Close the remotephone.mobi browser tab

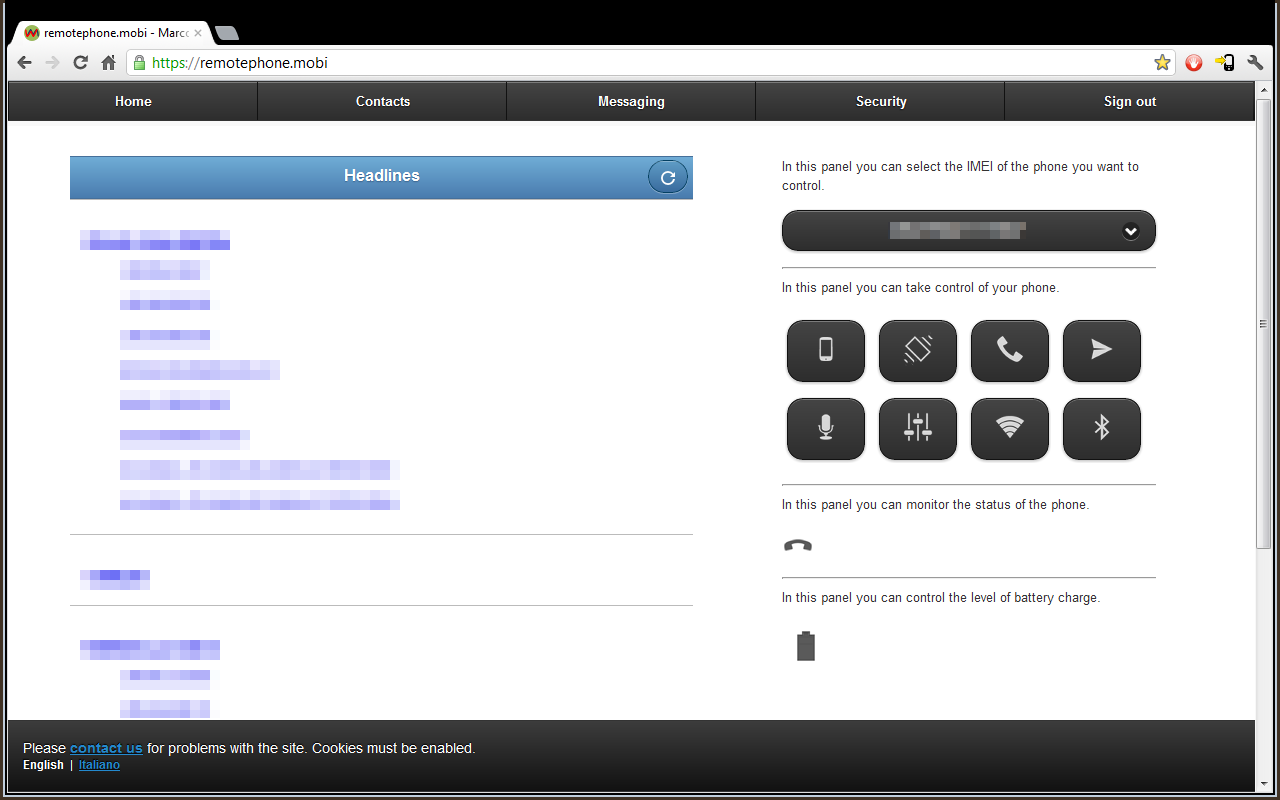198,33
